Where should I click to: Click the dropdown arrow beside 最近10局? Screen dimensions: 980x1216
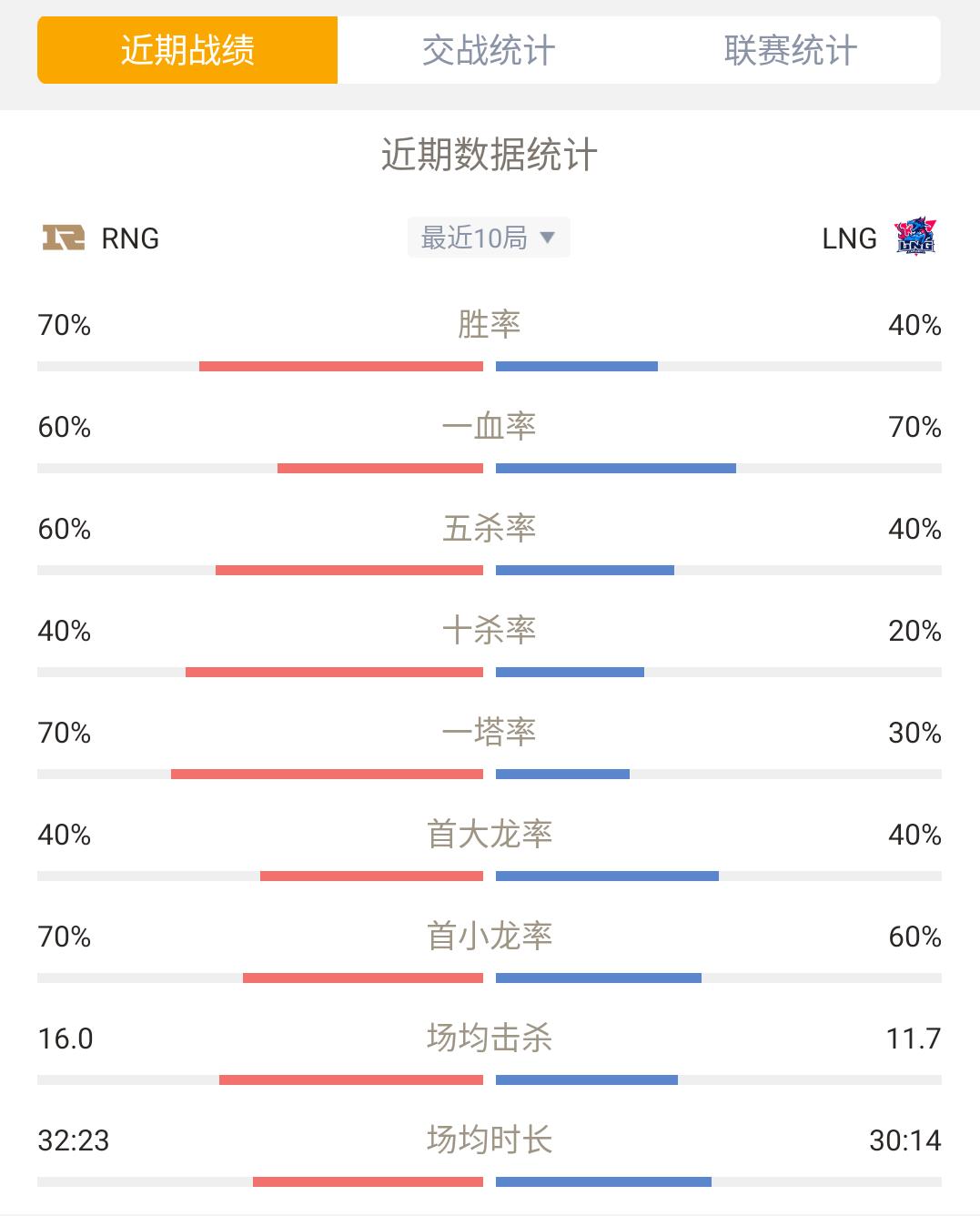coord(548,238)
